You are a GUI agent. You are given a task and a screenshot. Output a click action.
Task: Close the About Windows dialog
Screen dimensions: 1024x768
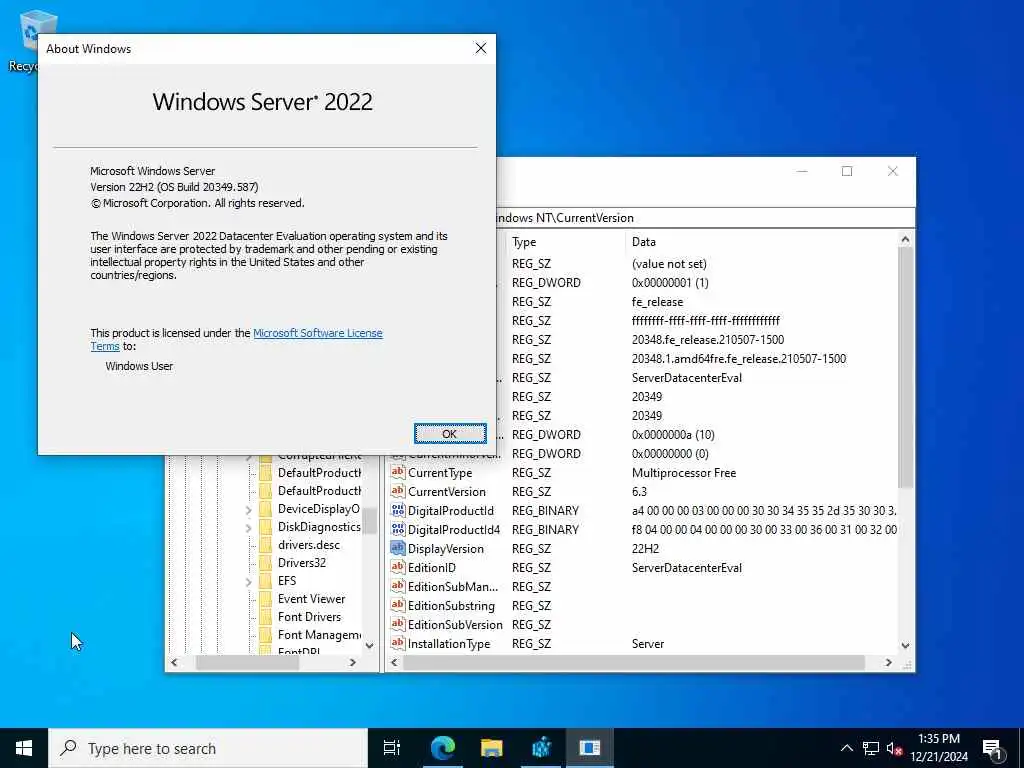point(481,48)
